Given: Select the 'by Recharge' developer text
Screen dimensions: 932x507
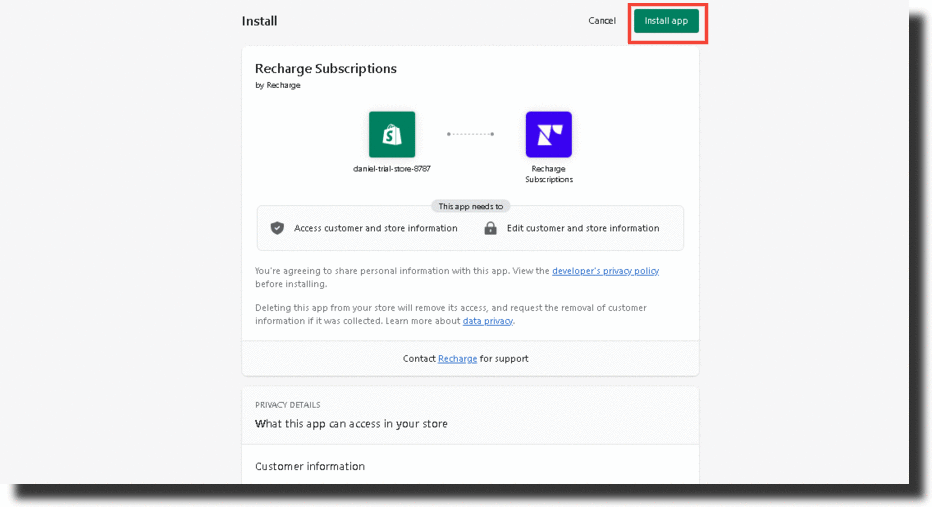Looking at the screenshot, I should [278, 85].
